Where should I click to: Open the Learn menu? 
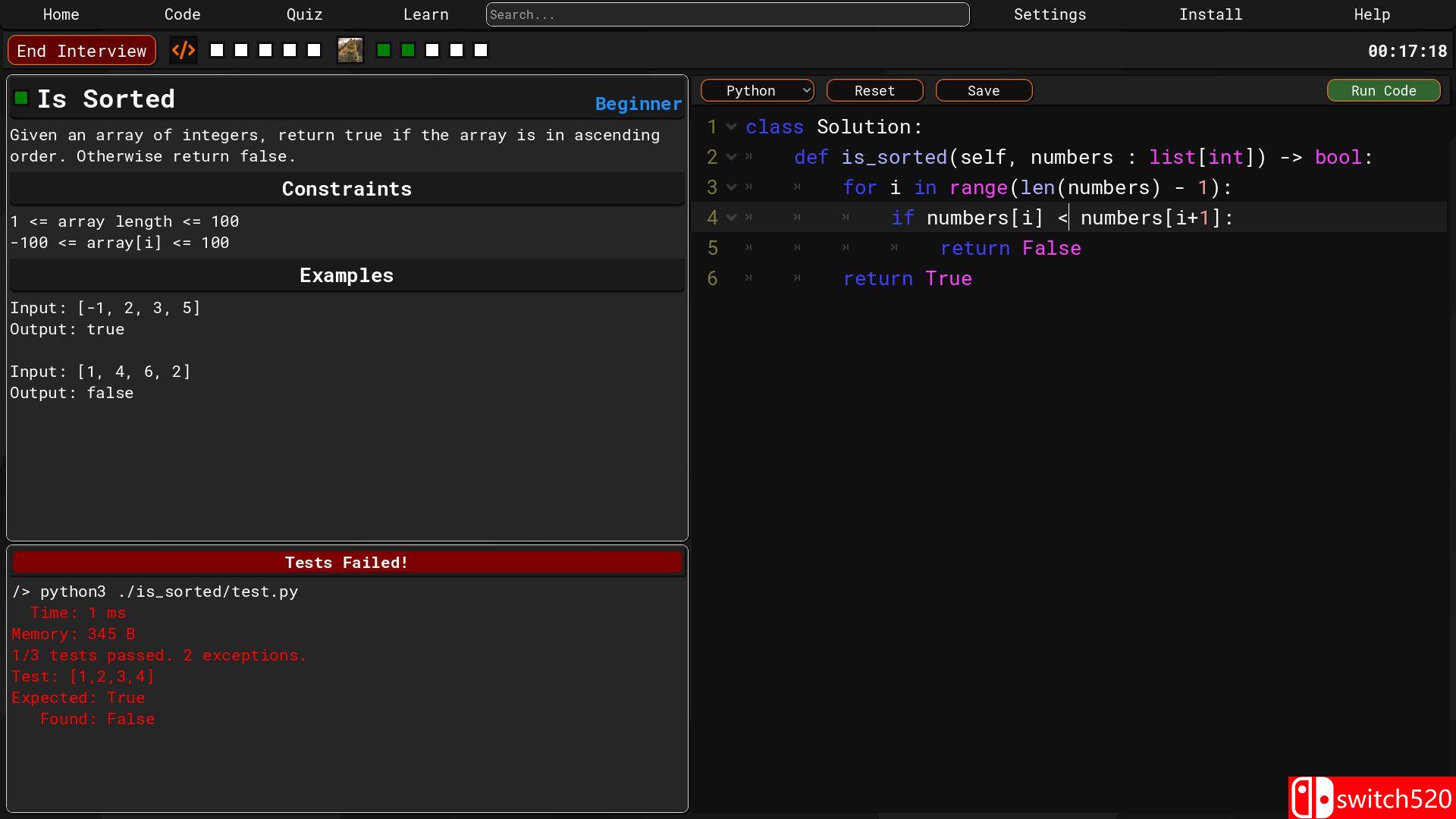tap(425, 14)
